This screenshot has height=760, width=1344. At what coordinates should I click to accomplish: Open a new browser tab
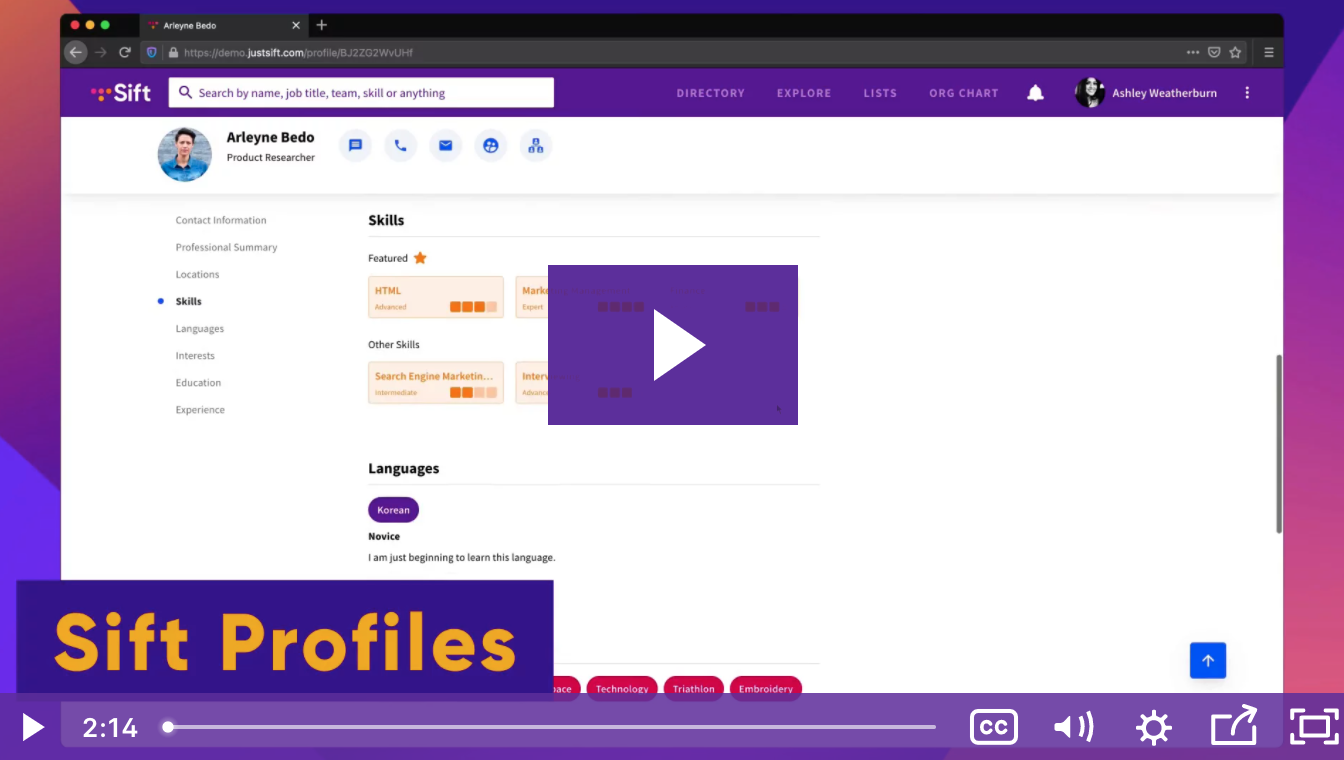pos(321,25)
